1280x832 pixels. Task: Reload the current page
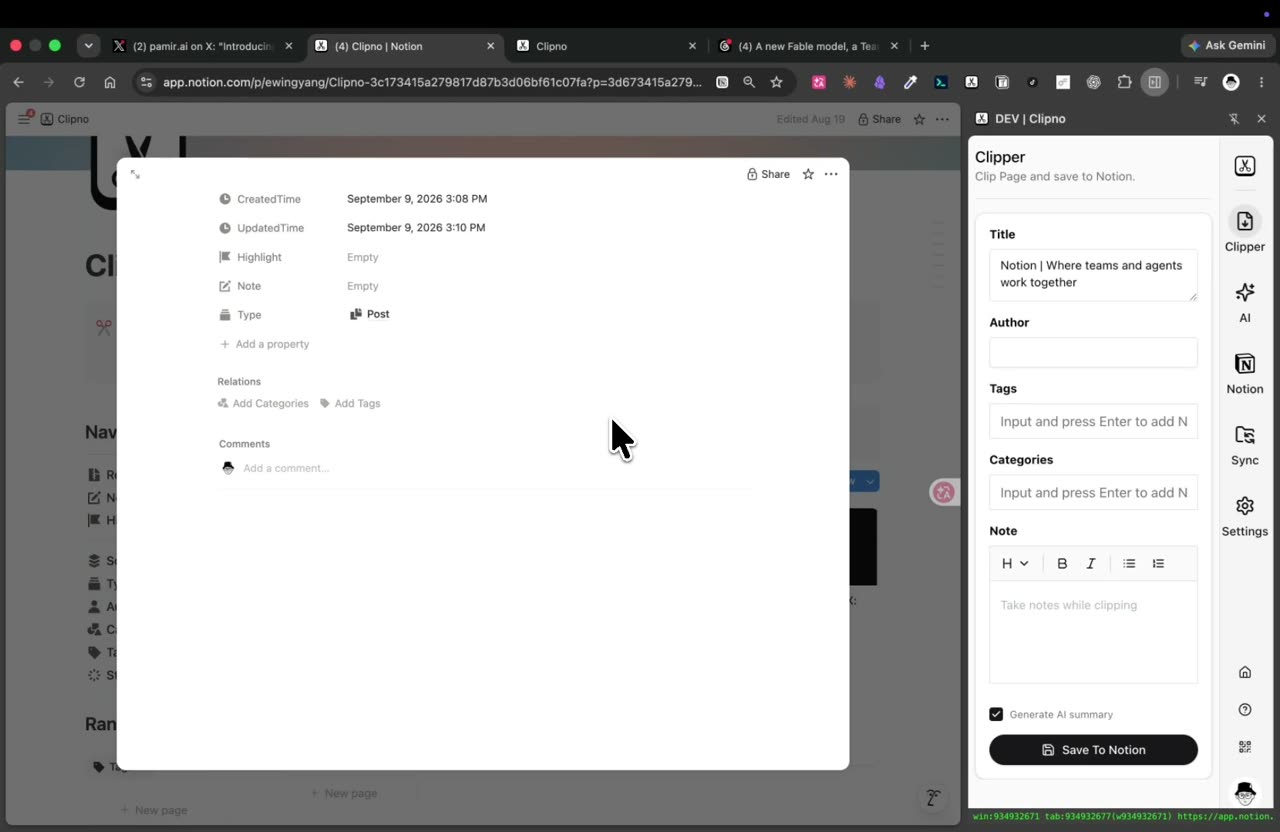(79, 82)
